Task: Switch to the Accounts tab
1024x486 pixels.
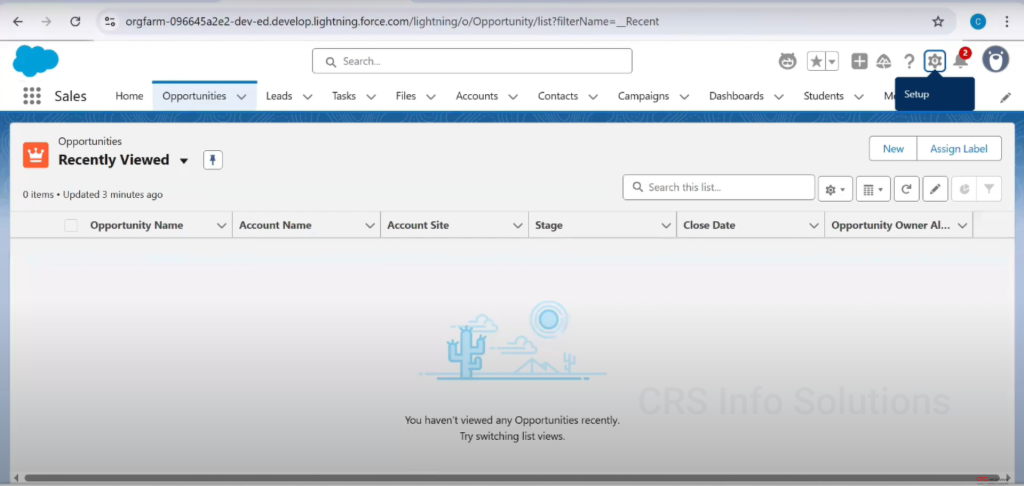Action: point(476,96)
